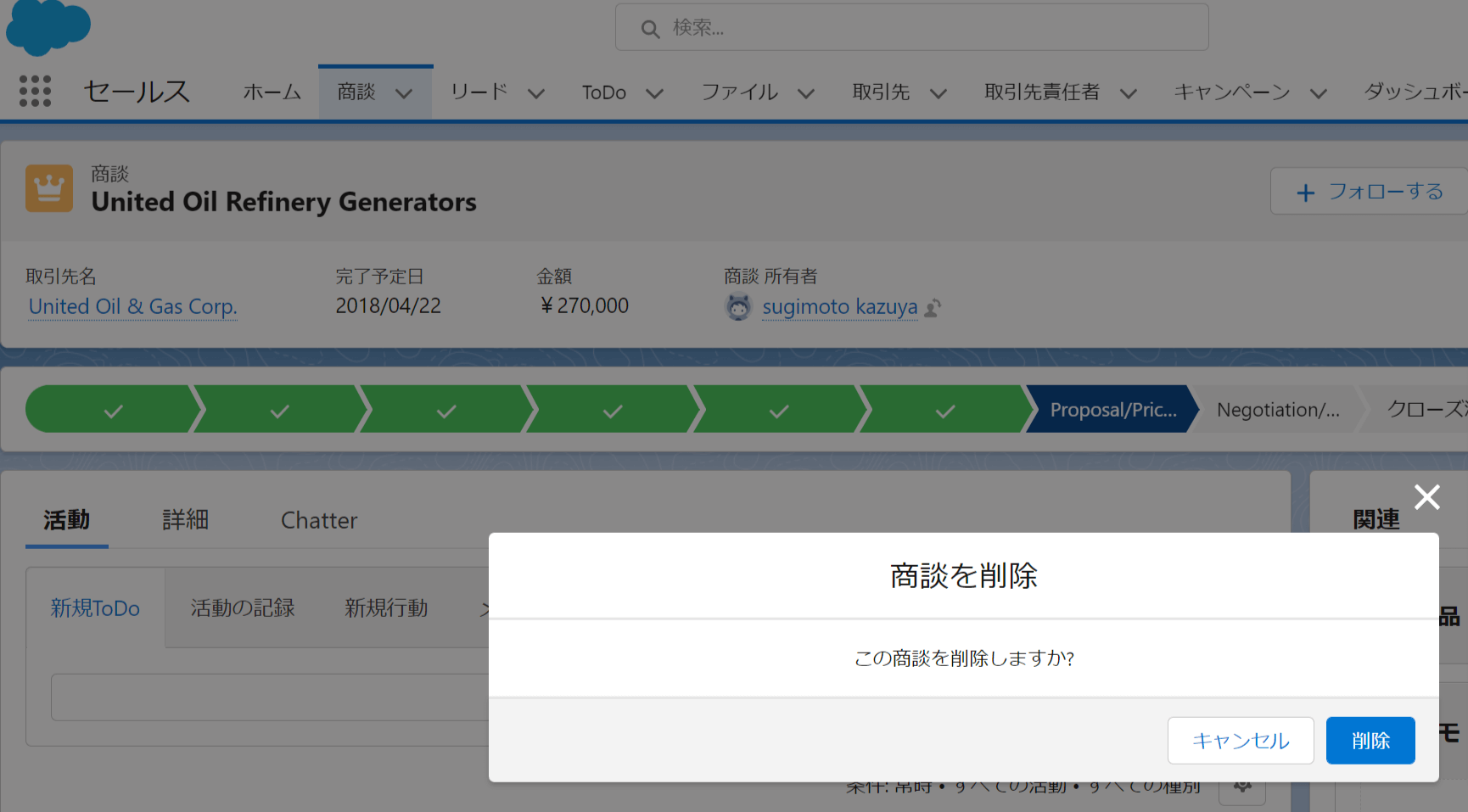Open the App Launcher grid icon
This screenshot has width=1468, height=812.
point(35,91)
